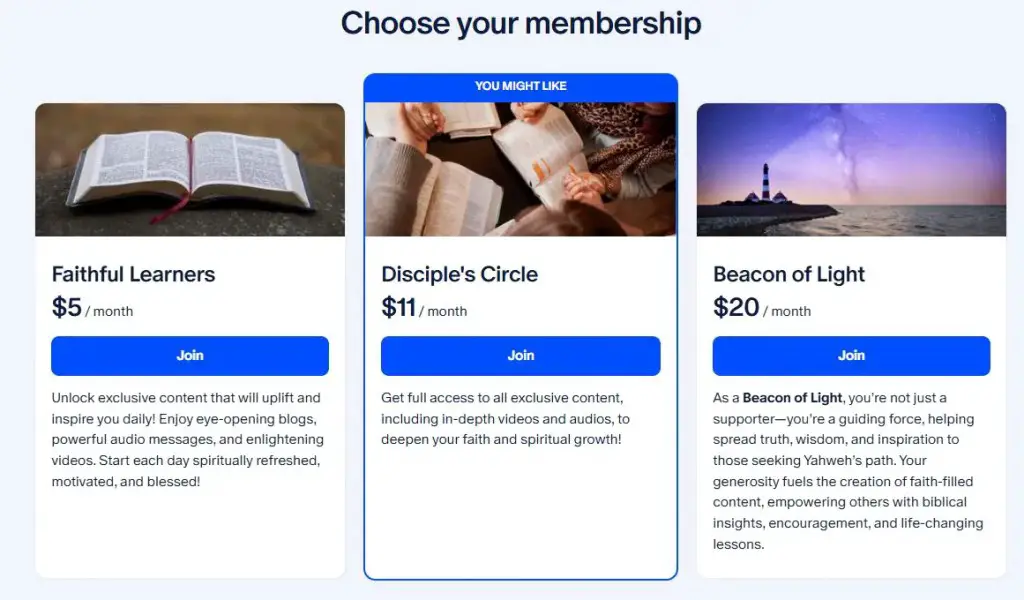Select the Disciple's Circle card image
This screenshot has width=1024, height=600.
[520, 168]
